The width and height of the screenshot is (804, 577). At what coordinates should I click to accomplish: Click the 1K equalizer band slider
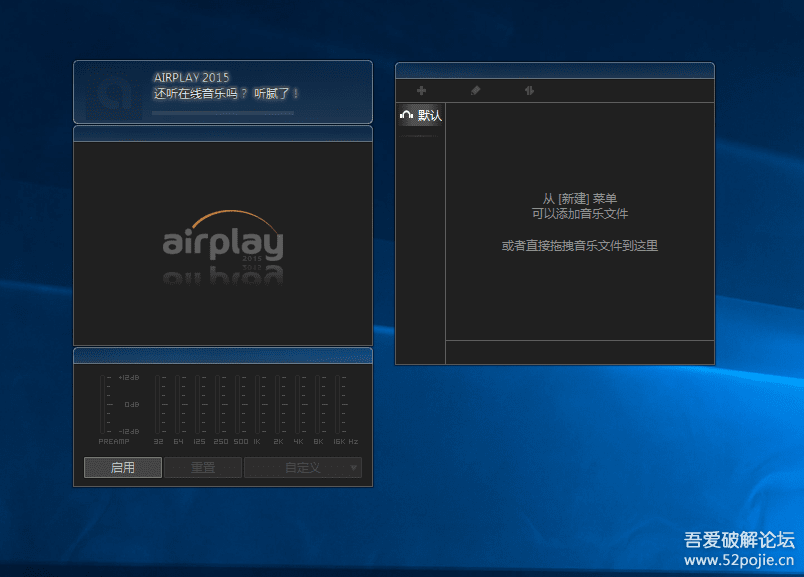coord(258,405)
